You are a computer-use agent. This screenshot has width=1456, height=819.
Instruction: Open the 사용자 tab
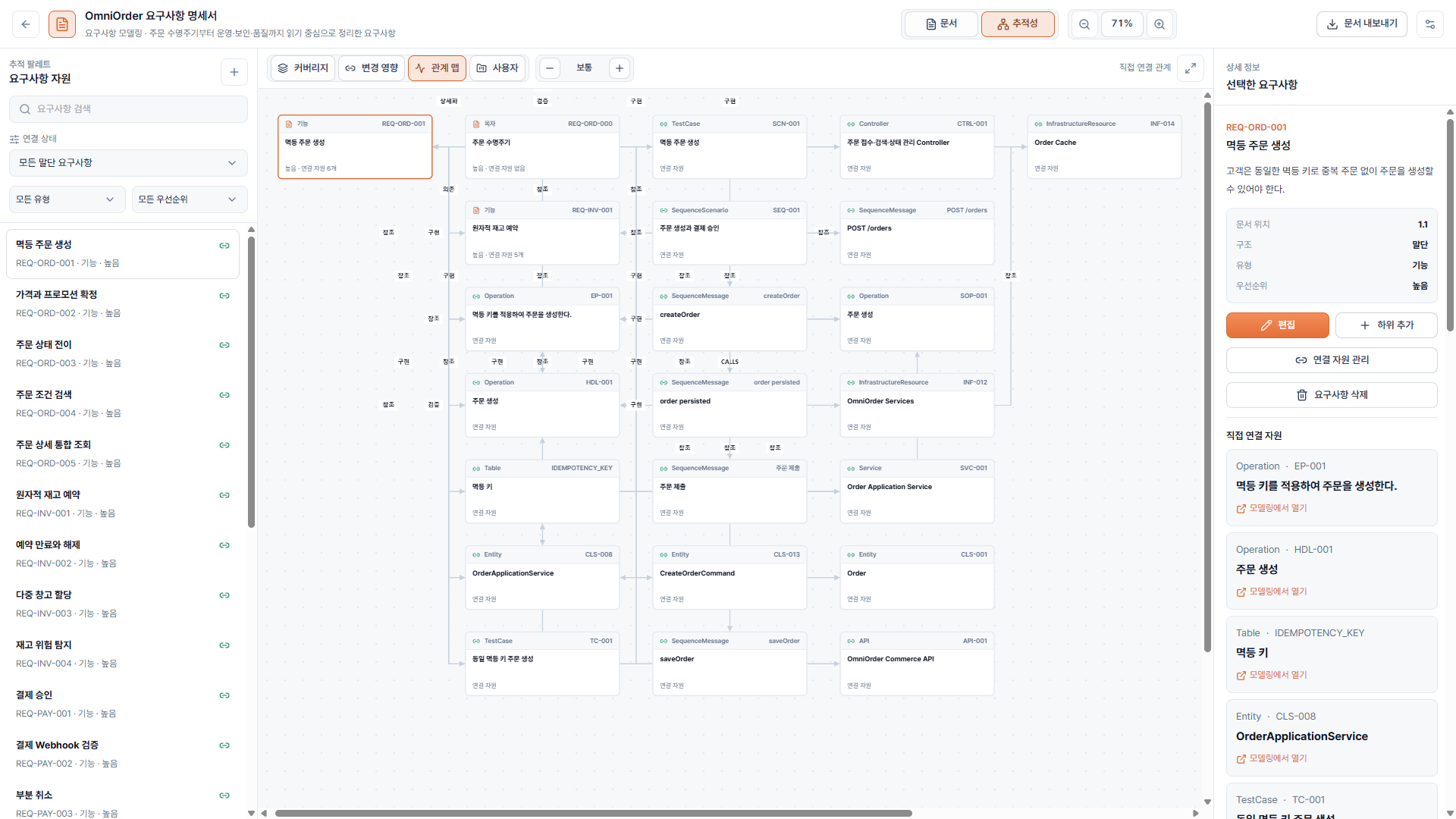(497, 68)
